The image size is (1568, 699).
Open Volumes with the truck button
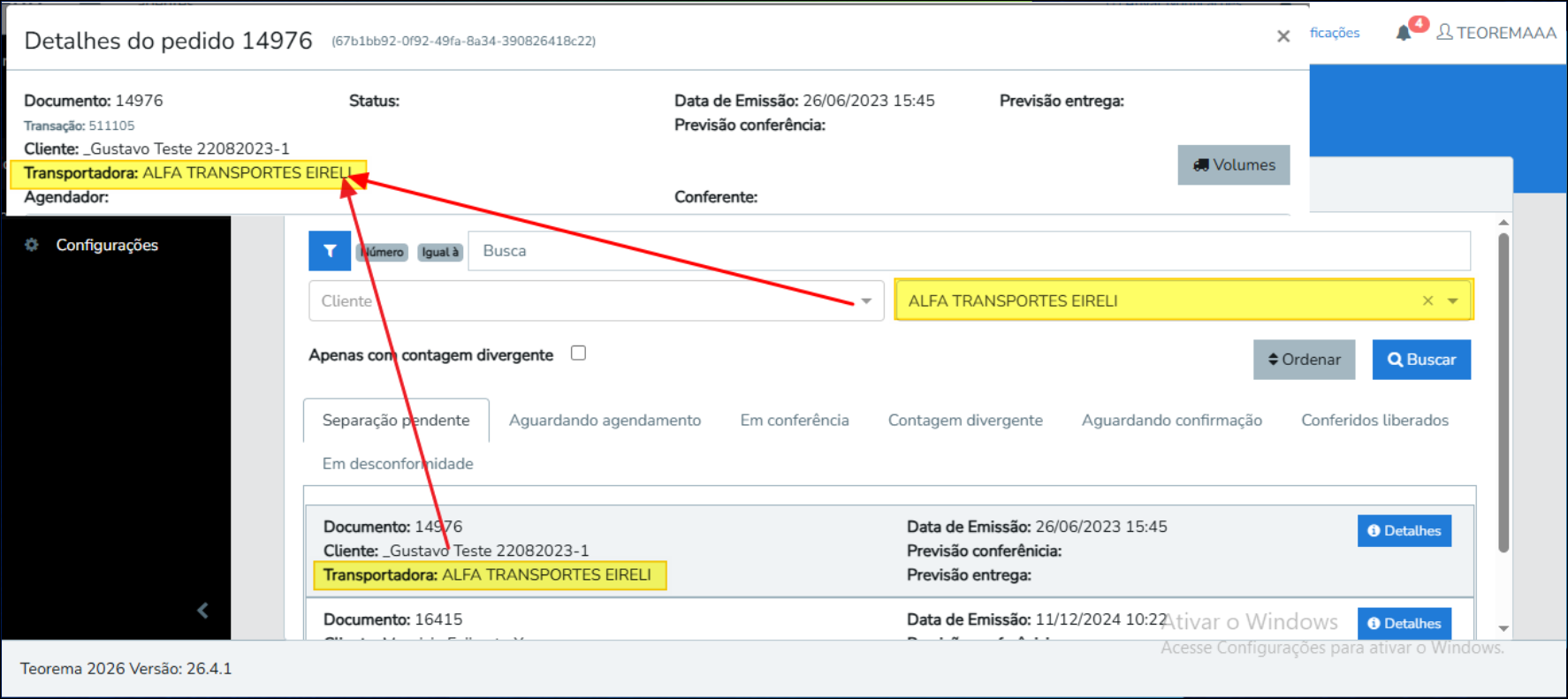tap(1233, 165)
